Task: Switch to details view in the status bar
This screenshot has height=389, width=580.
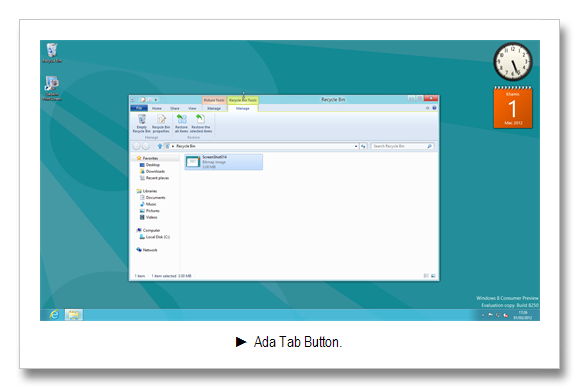Action: pyautogui.click(x=426, y=276)
